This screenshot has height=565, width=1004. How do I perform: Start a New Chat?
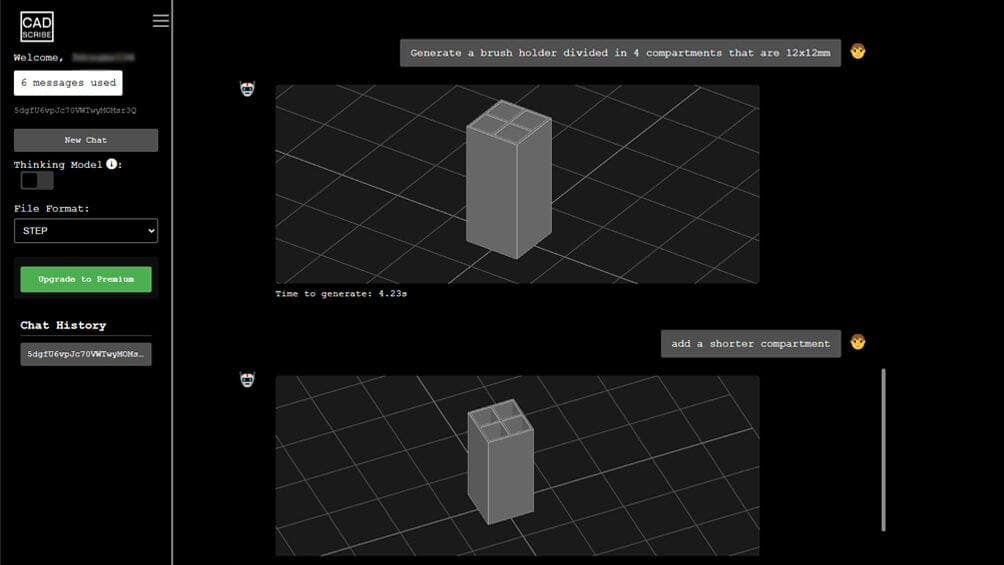click(x=86, y=140)
